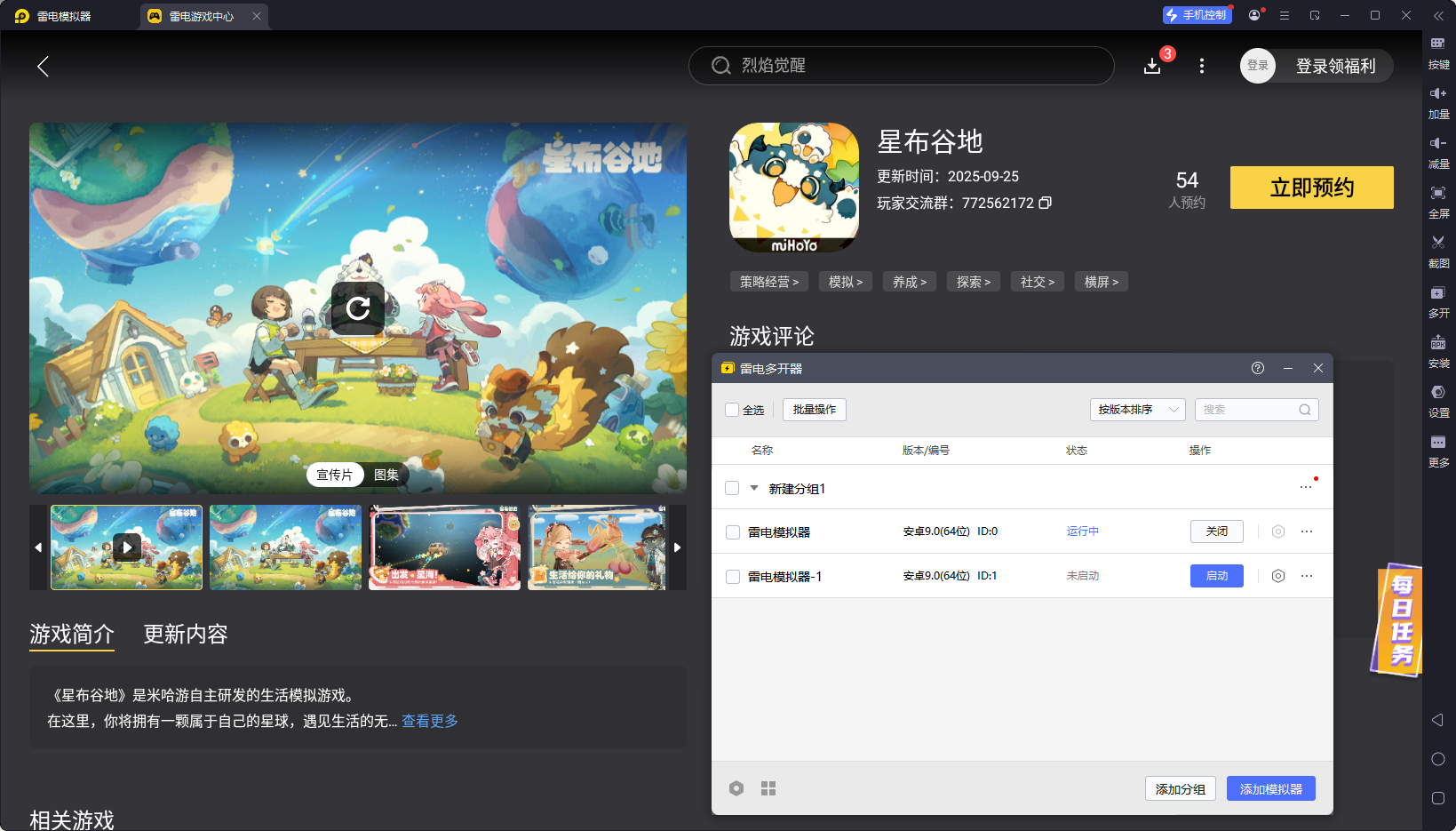Tap the Android home circle in sidebar

coord(1438,759)
